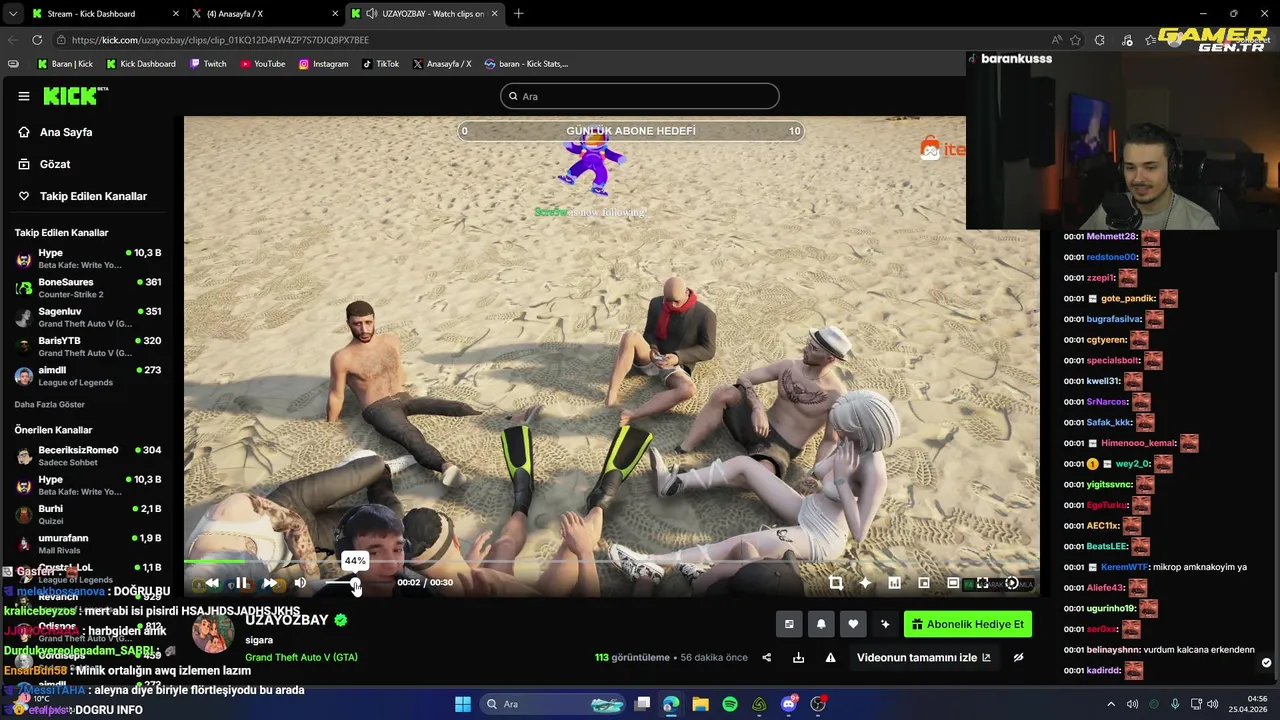Viewport: 1280px width, 720px height.
Task: Show hidden system tray icons chevron
Action: tap(1110, 704)
